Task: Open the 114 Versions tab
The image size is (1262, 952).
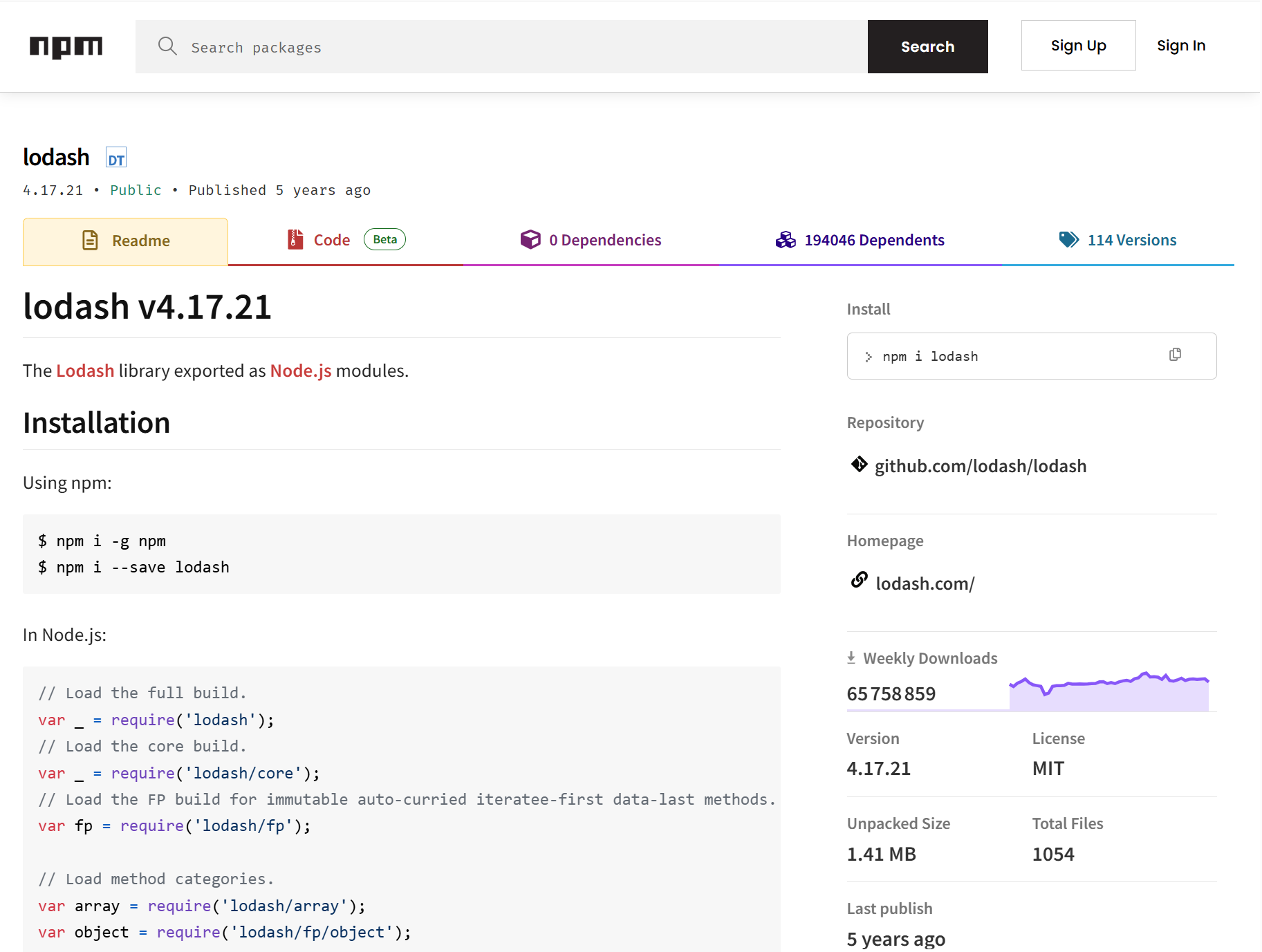Action: [x=1131, y=239]
